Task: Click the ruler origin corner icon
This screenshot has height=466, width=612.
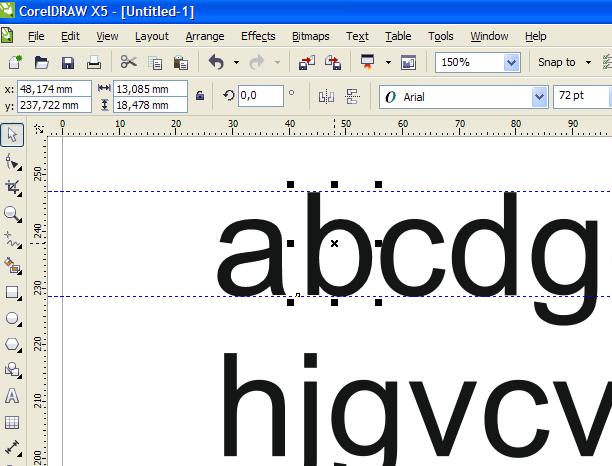Action: click(39, 129)
